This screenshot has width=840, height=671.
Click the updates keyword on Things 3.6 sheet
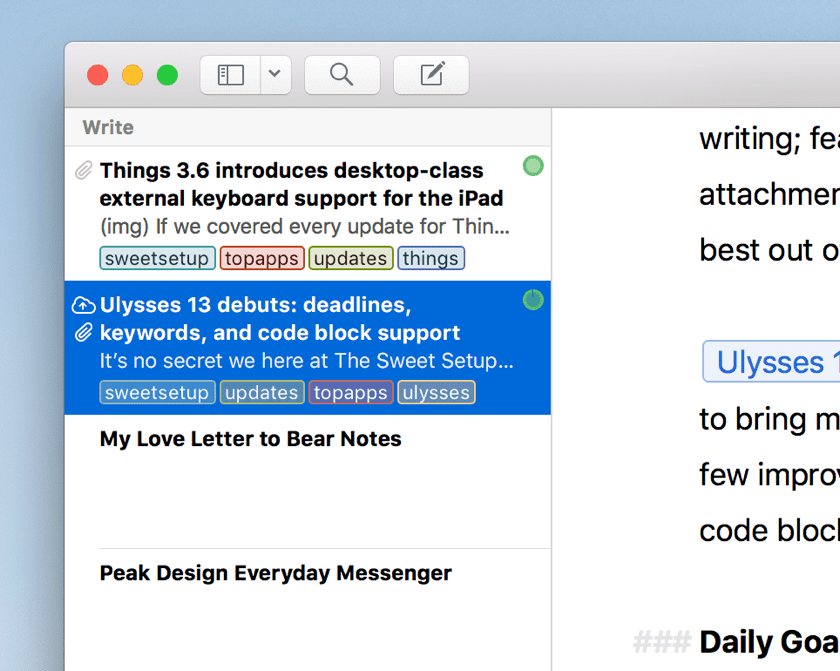pyautogui.click(x=351, y=258)
